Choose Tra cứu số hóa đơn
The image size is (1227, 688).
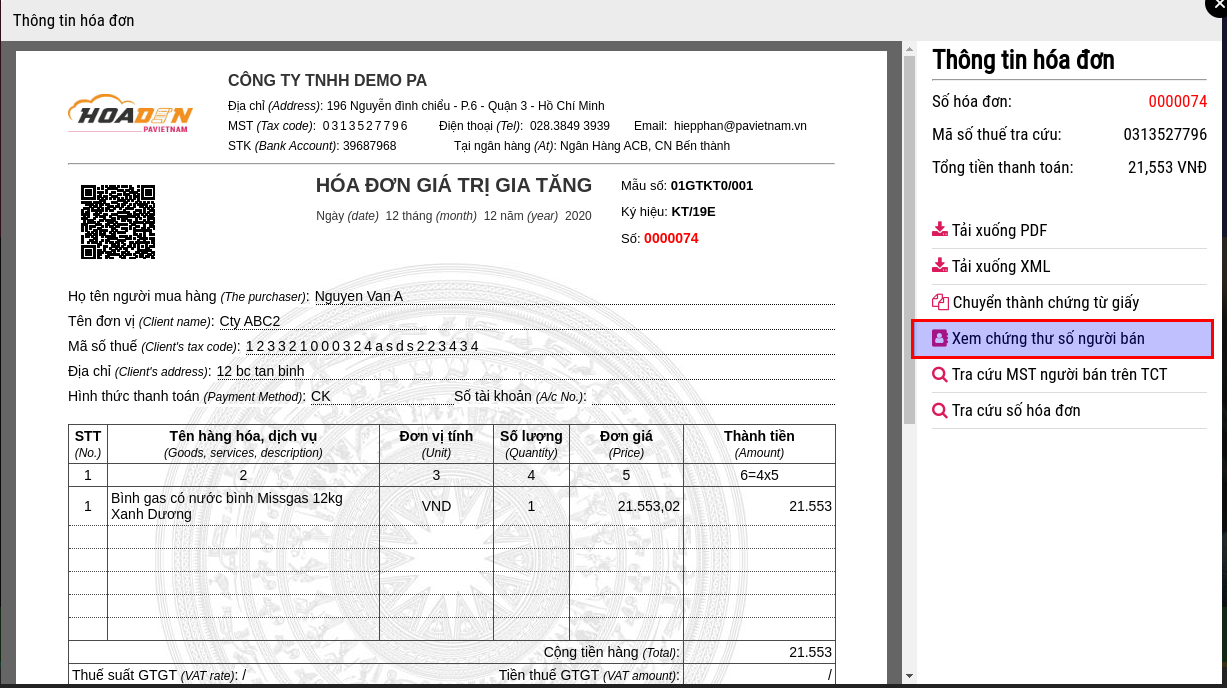pos(1016,411)
